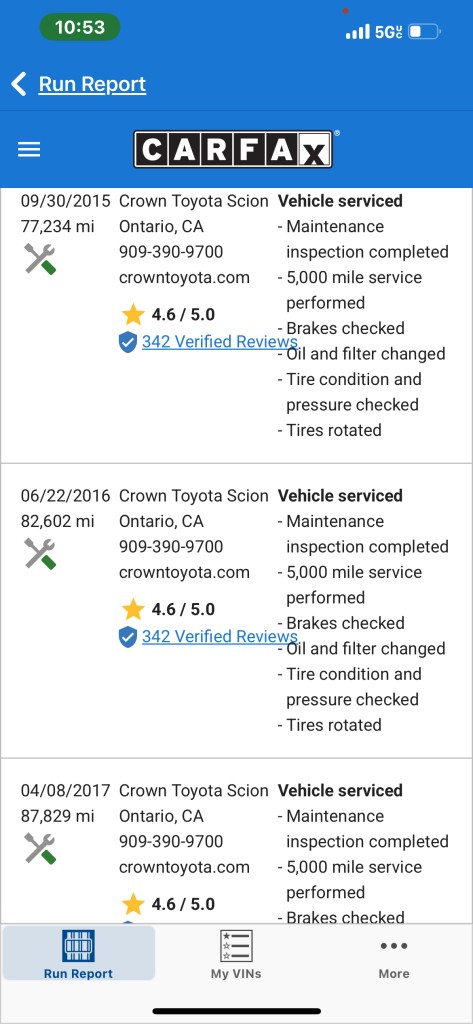Tap the back chevron beside Run Report
The height and width of the screenshot is (1024, 473).
pos(18,84)
